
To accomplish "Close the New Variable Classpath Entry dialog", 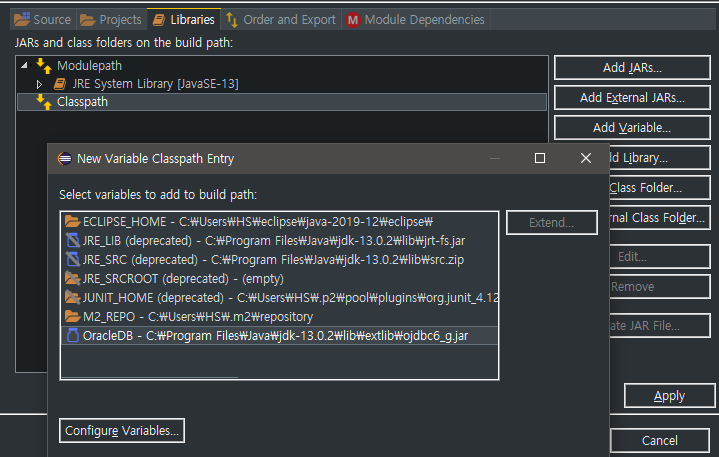I will tap(586, 158).
